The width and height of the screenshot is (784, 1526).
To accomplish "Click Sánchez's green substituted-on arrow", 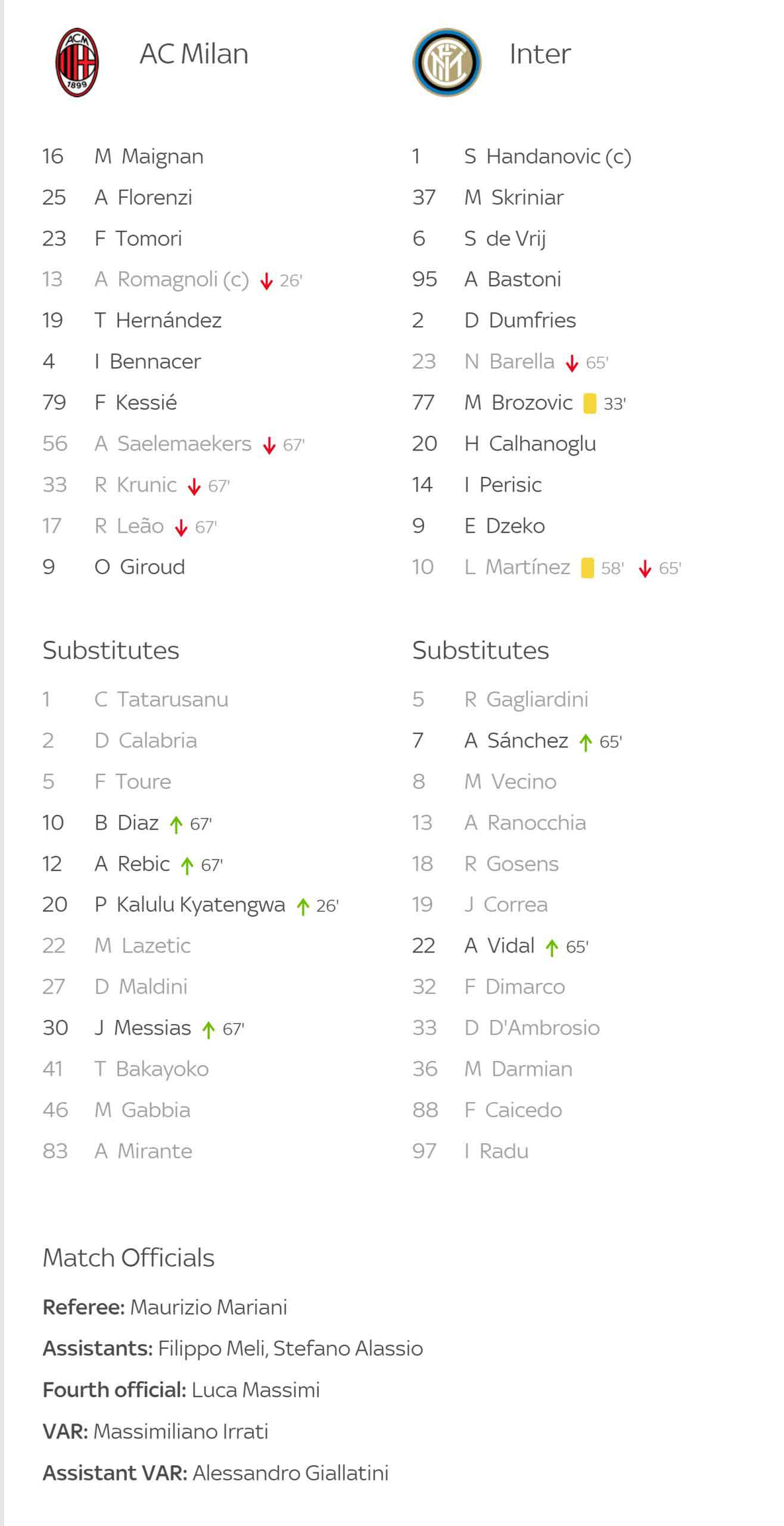I will click(x=586, y=742).
